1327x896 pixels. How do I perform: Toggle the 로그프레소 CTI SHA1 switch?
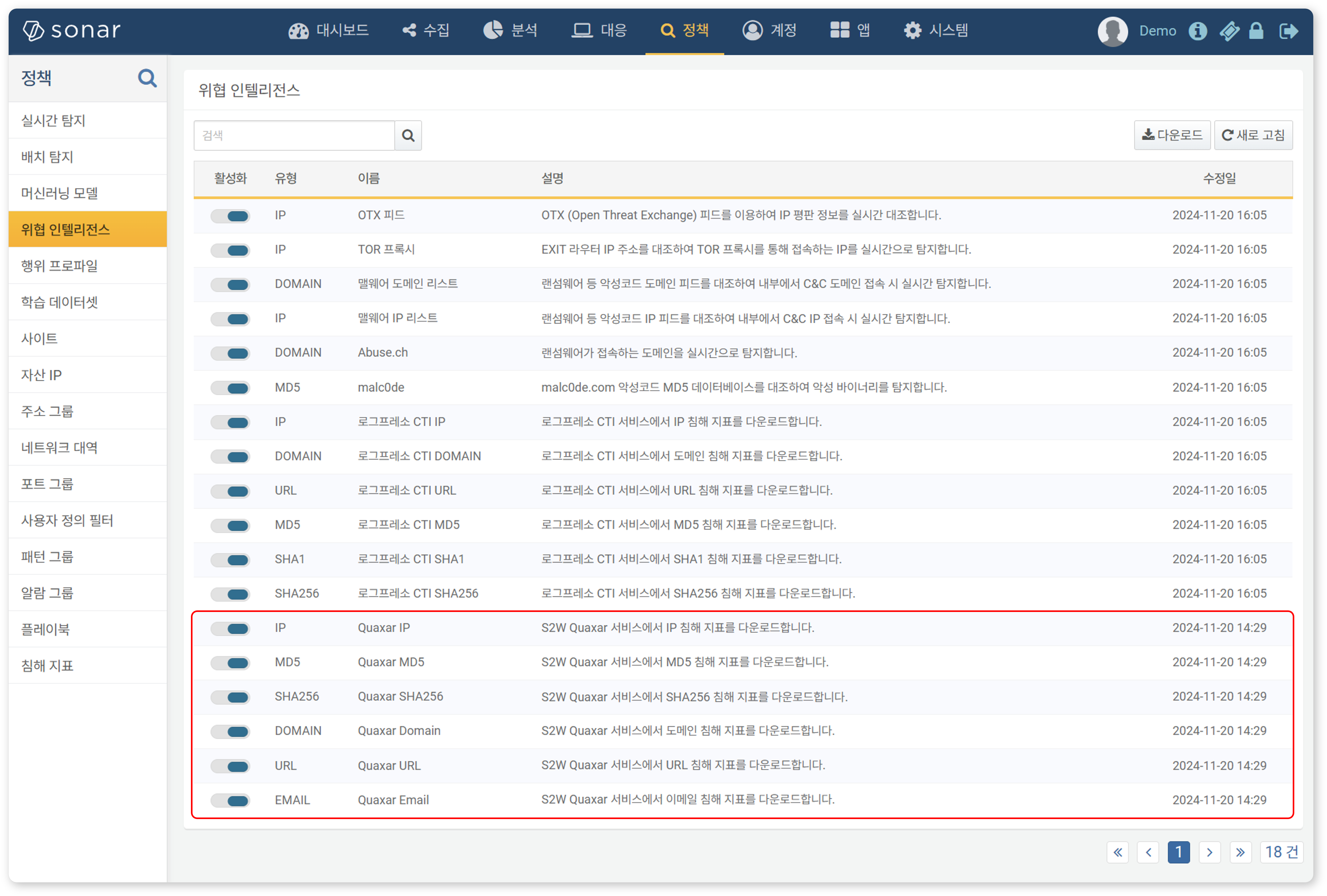230,560
